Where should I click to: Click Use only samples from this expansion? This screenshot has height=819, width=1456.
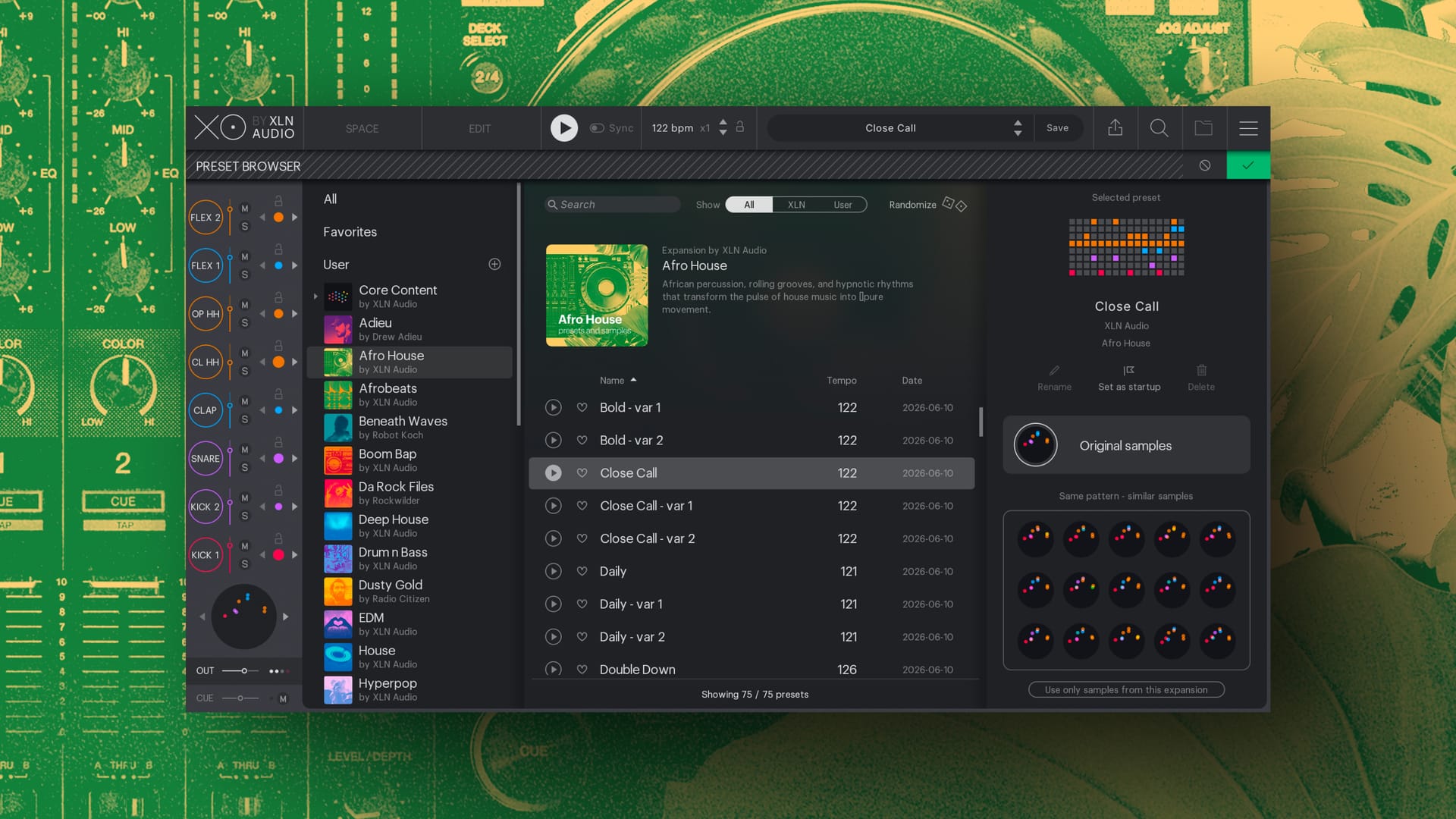[1126, 689]
